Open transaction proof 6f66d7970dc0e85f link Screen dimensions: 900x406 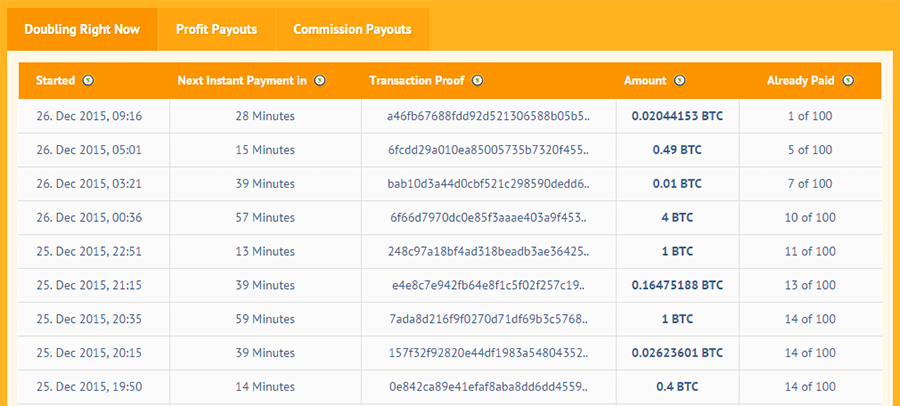click(488, 218)
